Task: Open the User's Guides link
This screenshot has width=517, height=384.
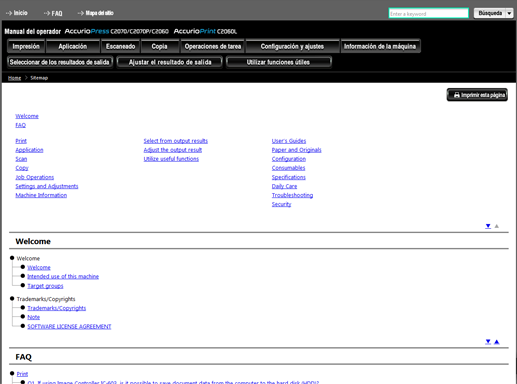Action: pos(289,141)
